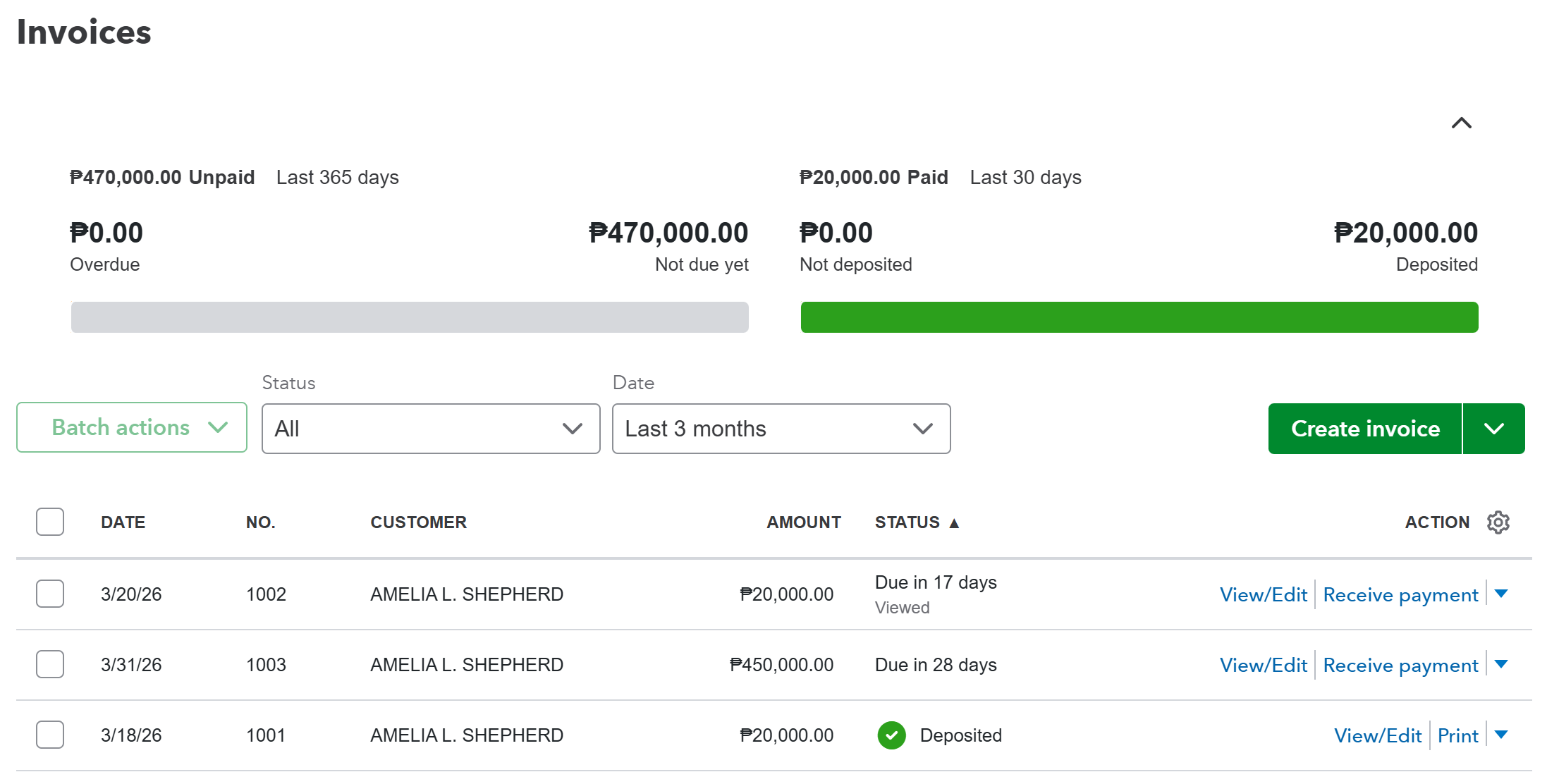
Task: Click the green Deposited checkmark icon
Action: click(x=891, y=735)
